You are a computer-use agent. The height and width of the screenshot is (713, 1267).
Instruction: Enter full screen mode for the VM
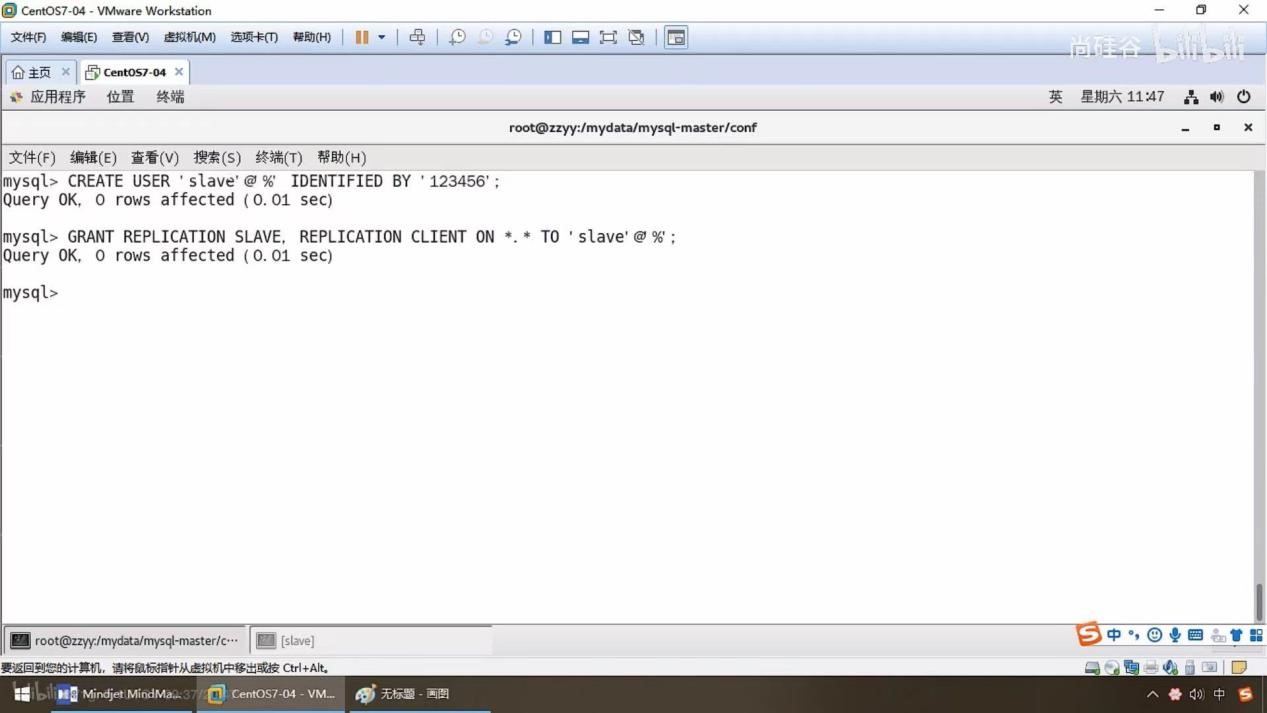point(608,37)
